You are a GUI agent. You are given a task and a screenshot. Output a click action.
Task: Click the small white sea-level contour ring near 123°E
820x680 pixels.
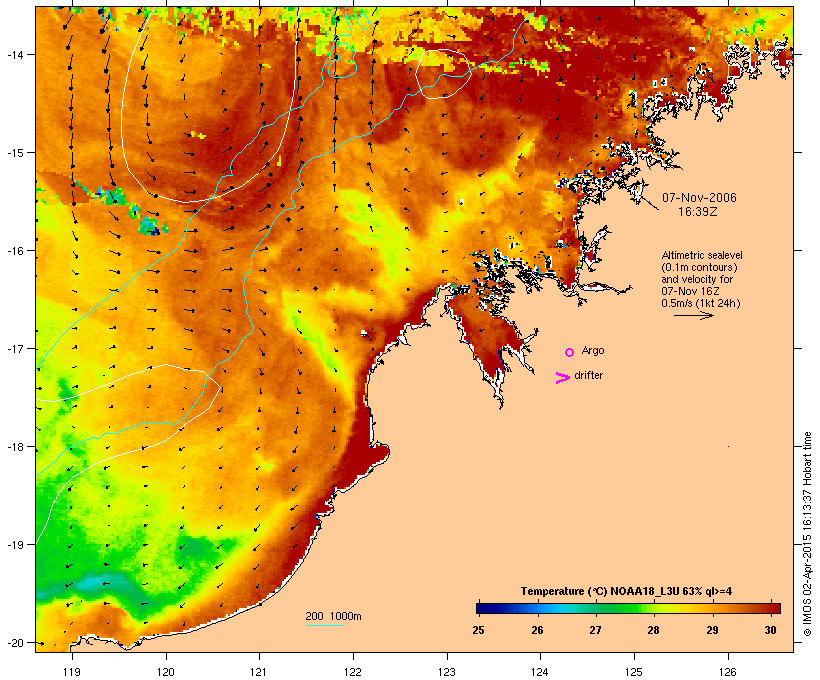click(443, 74)
